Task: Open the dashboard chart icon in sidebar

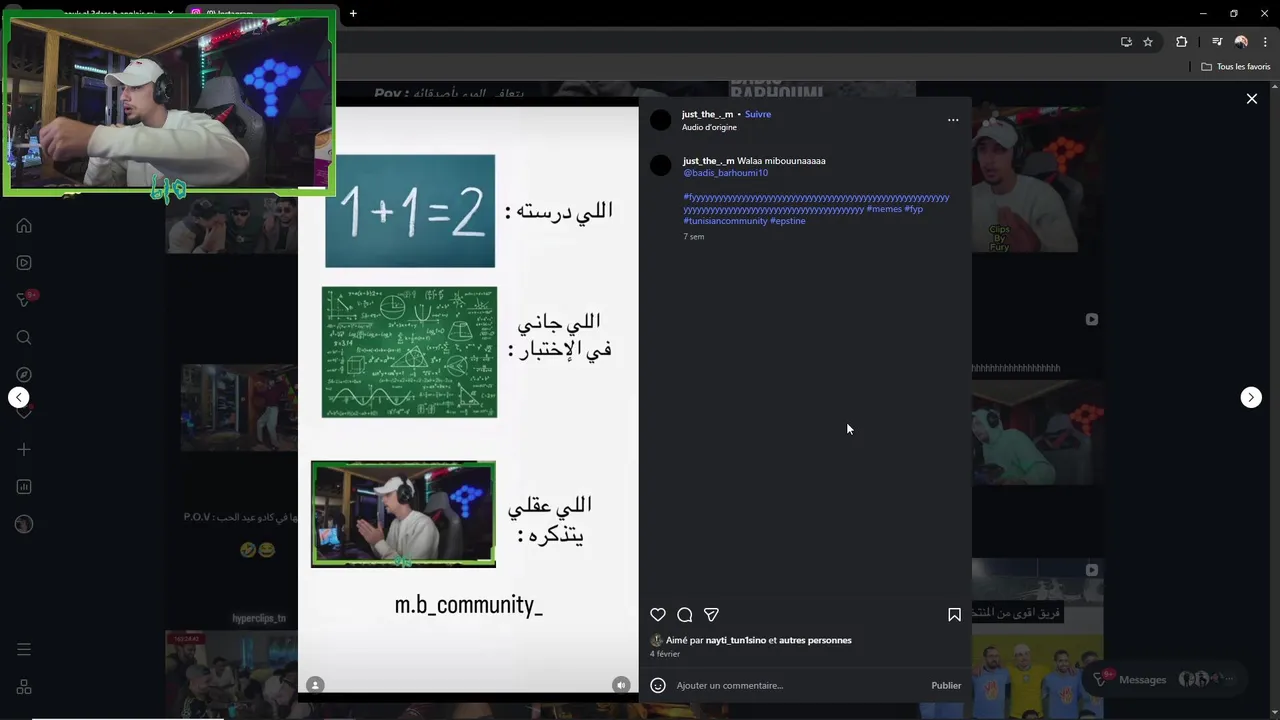Action: tap(24, 487)
